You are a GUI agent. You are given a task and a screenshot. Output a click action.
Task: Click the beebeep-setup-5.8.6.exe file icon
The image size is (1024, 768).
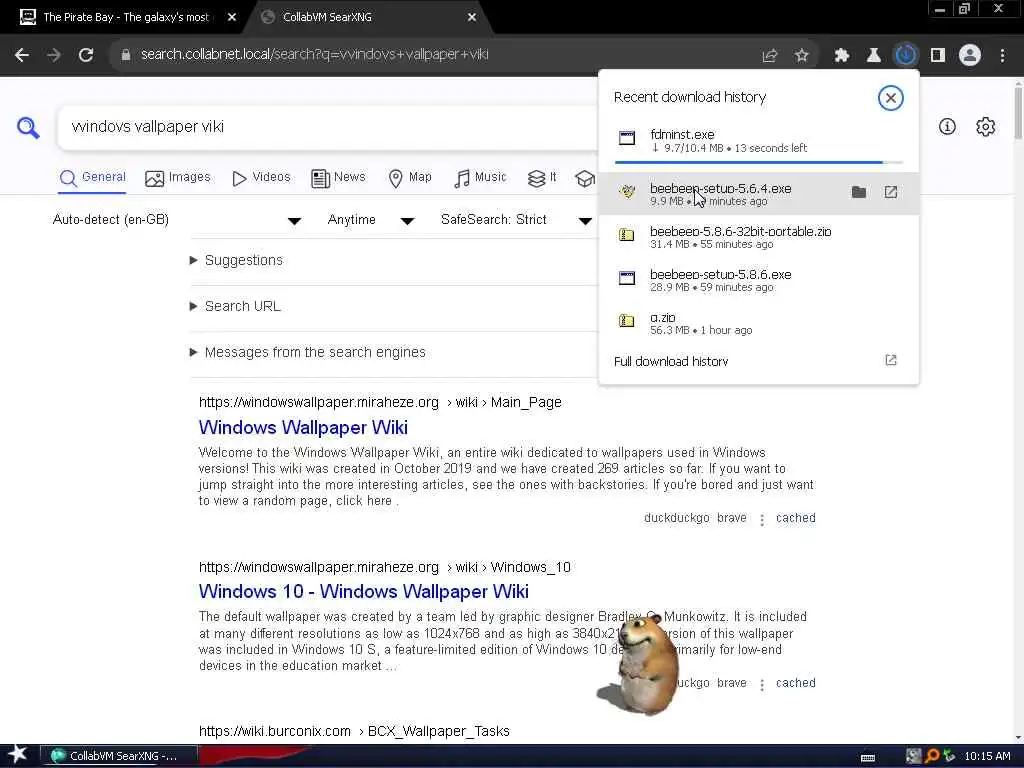click(627, 278)
